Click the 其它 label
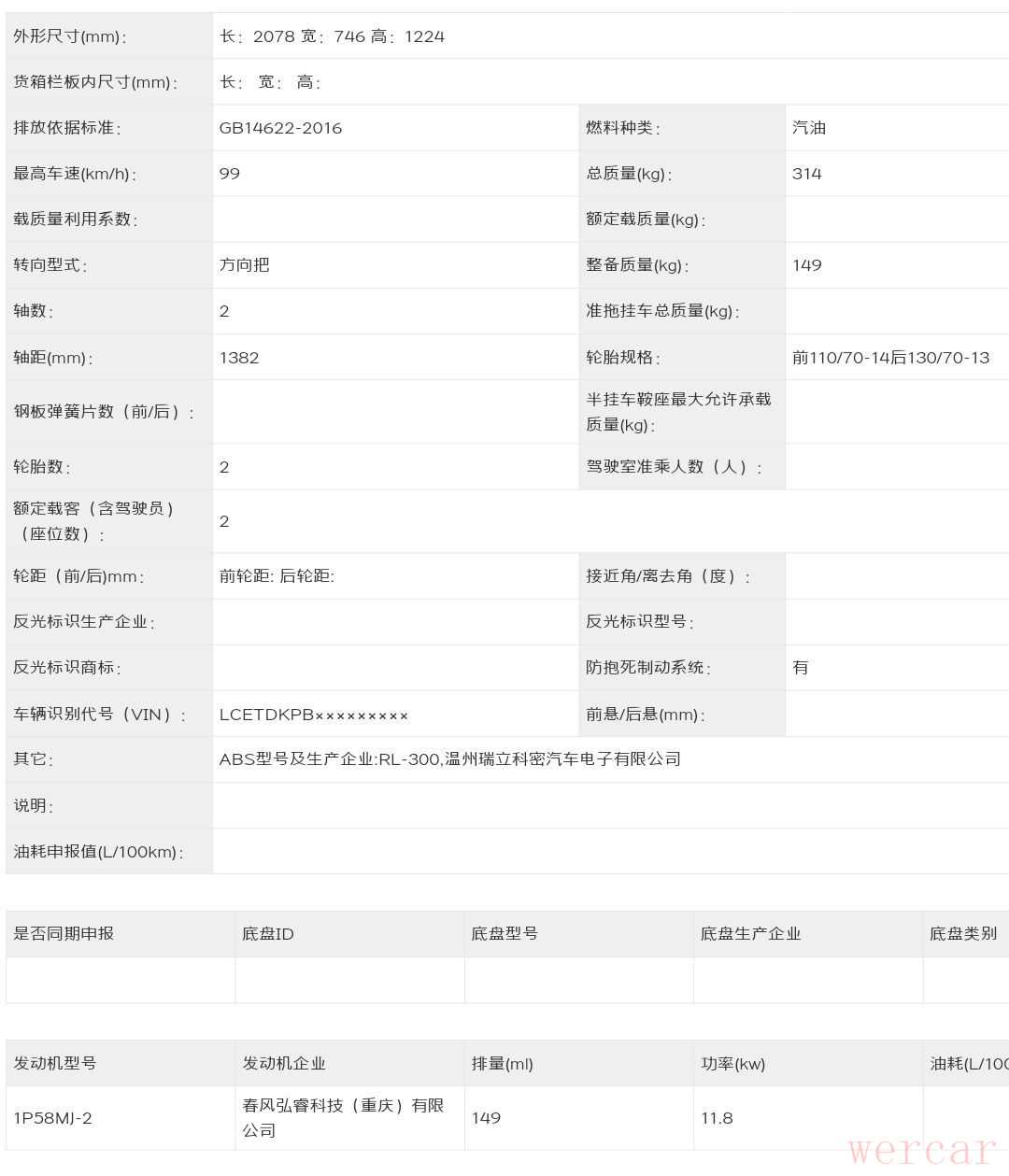Image resolution: width=1009 pixels, height=1176 pixels. pos(33,759)
